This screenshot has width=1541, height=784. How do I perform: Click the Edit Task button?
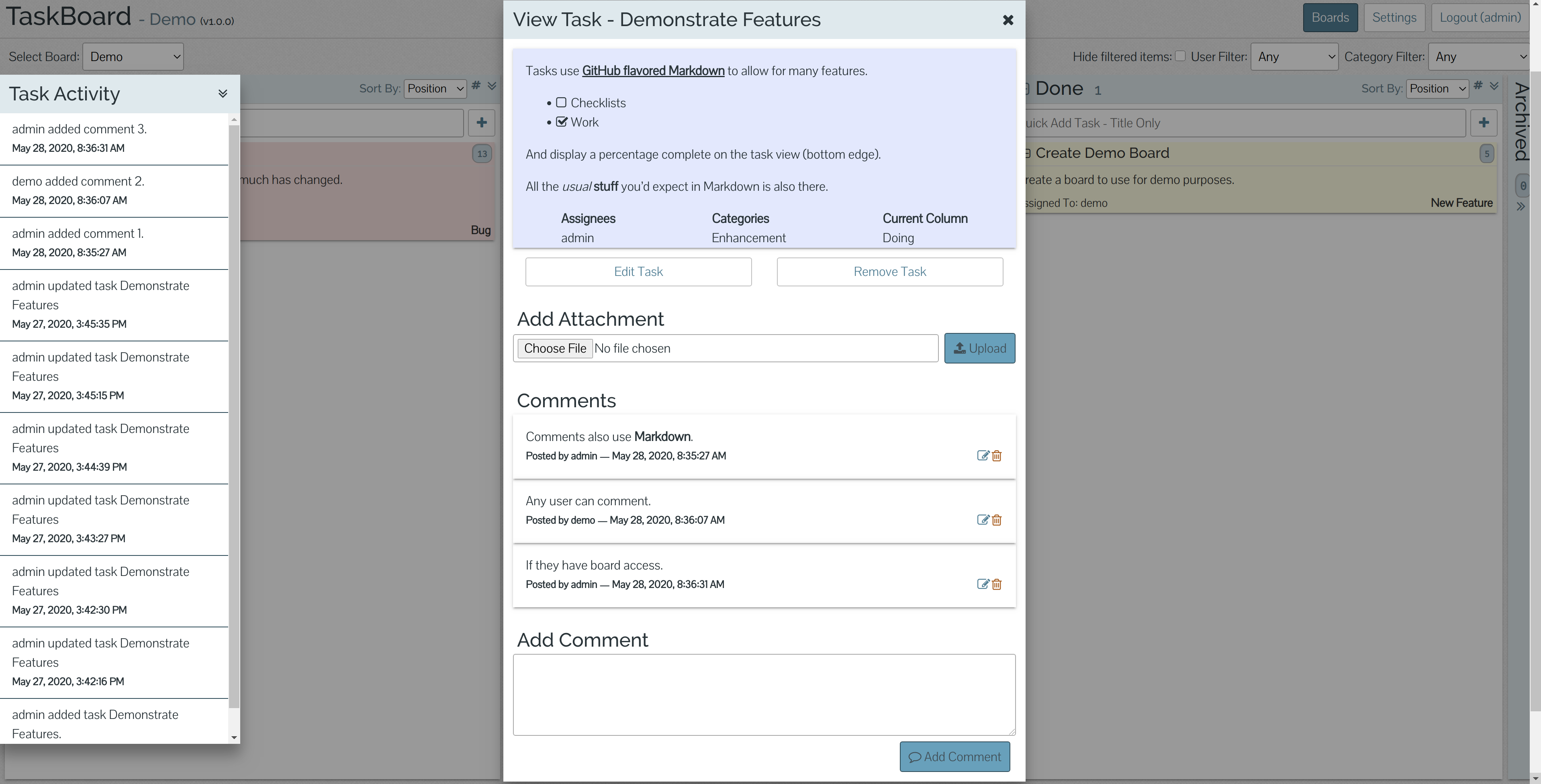638,271
